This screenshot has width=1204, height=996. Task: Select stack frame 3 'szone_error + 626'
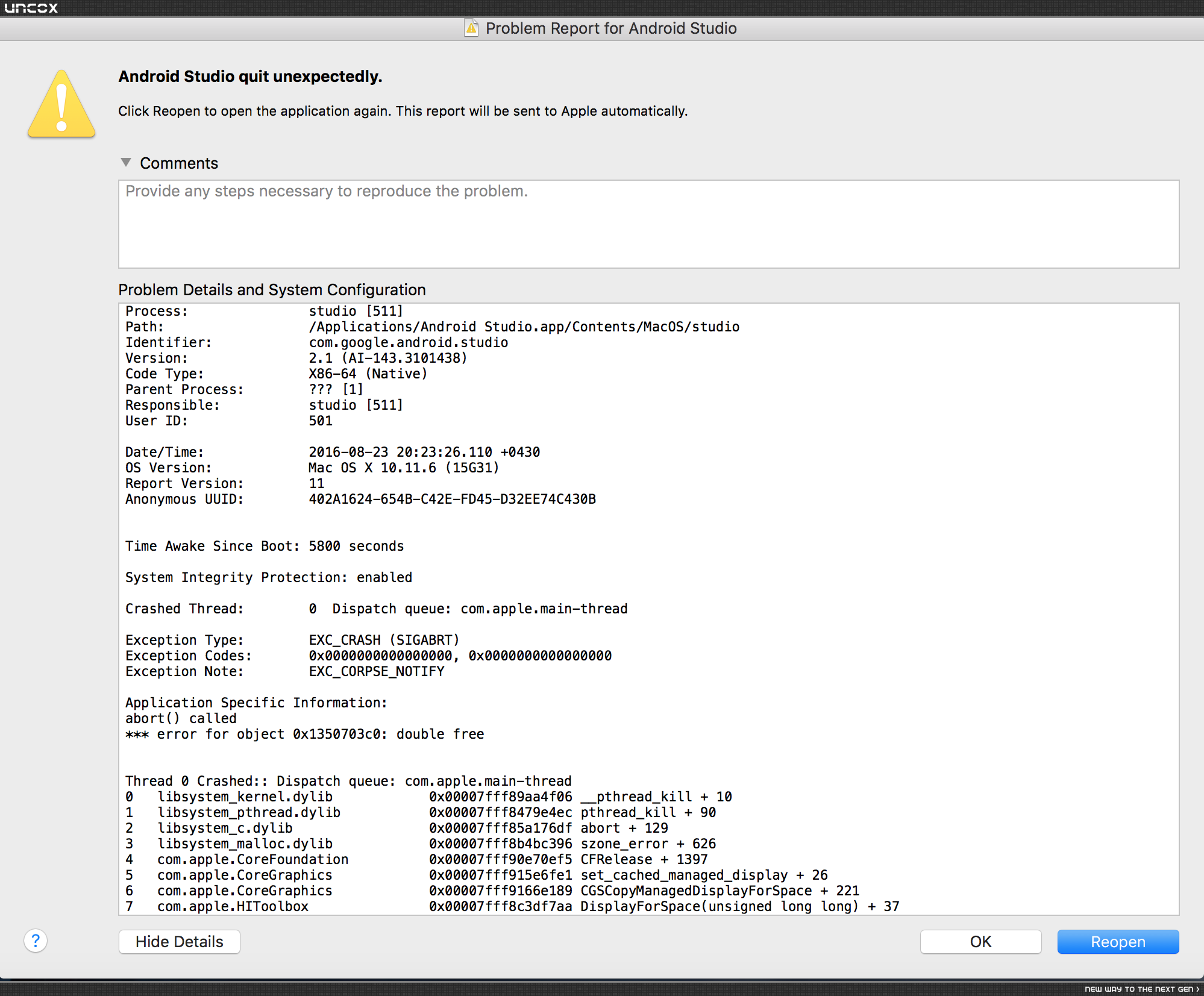pos(648,844)
